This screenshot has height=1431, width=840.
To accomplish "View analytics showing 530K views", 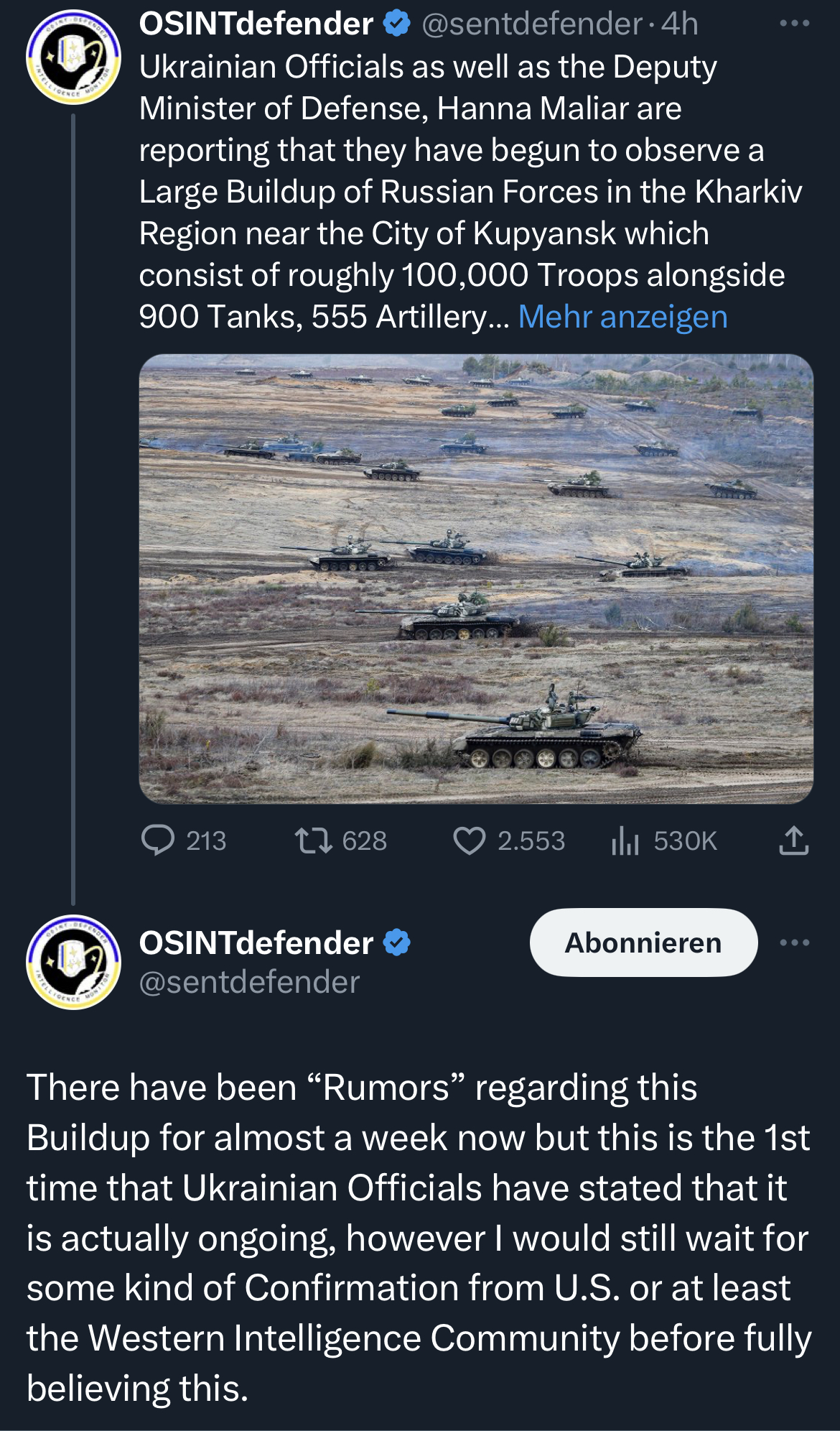I will (x=625, y=840).
